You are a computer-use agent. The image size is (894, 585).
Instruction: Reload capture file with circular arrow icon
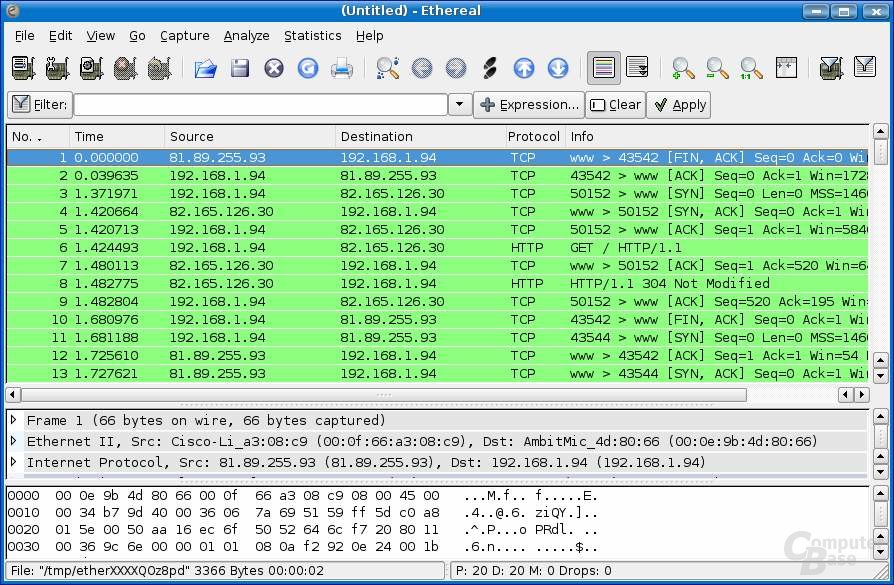tap(308, 68)
